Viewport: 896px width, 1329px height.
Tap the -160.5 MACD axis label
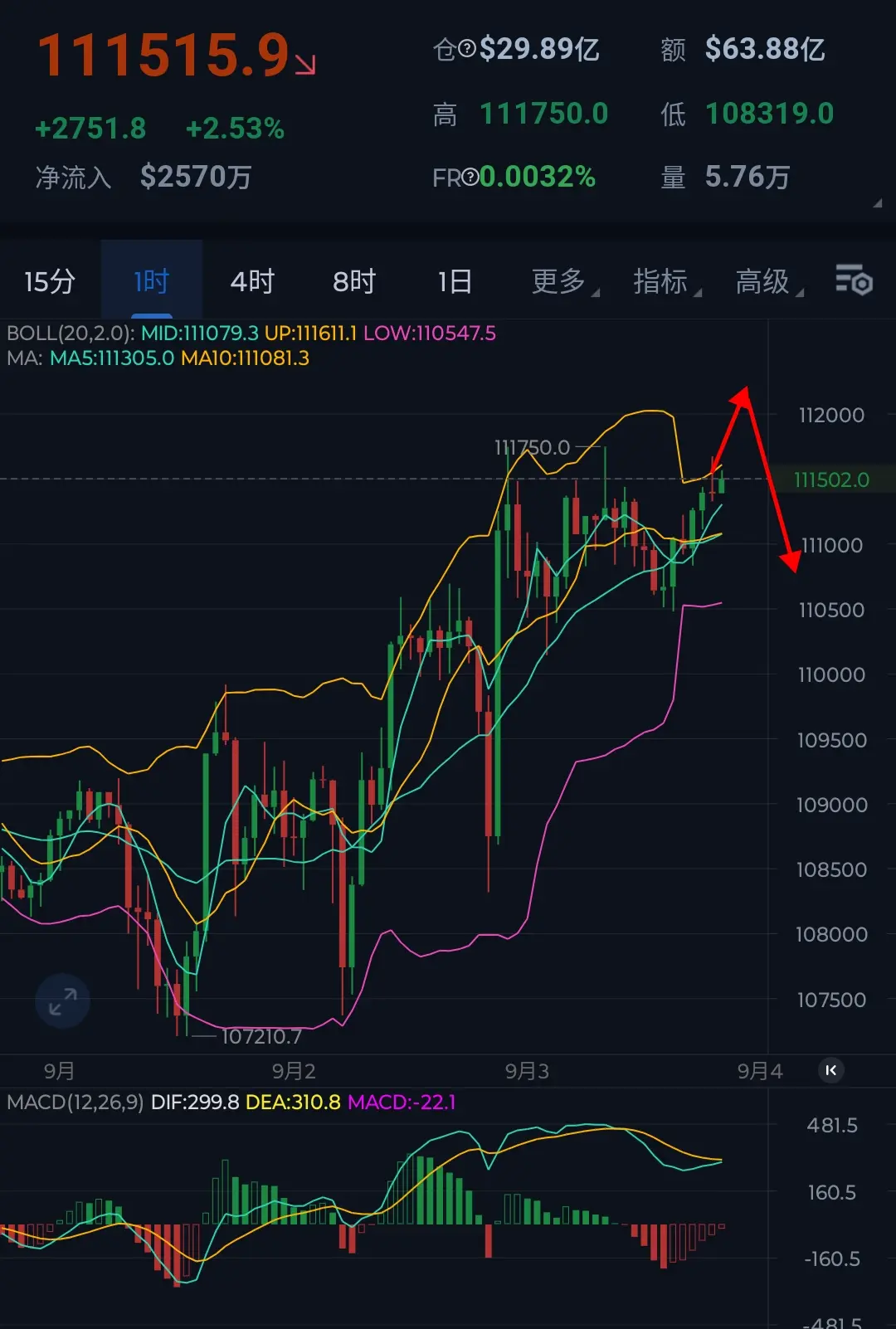(x=832, y=1259)
